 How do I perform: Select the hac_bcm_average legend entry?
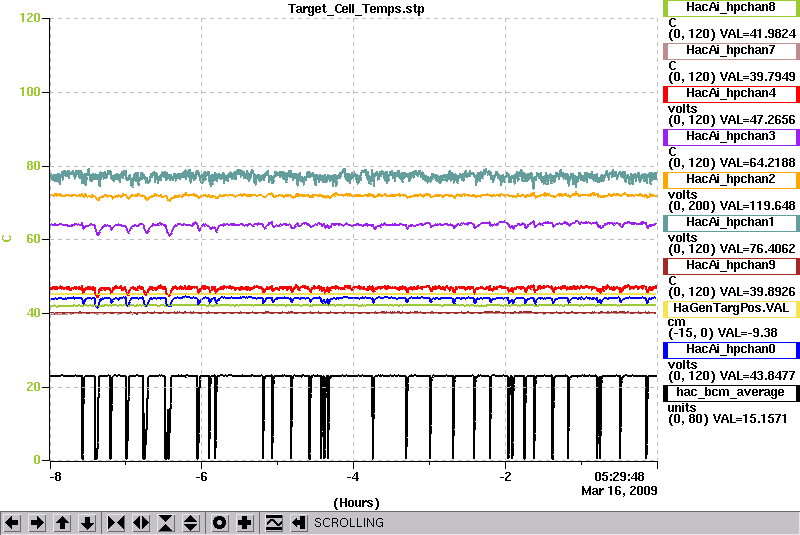click(731, 393)
